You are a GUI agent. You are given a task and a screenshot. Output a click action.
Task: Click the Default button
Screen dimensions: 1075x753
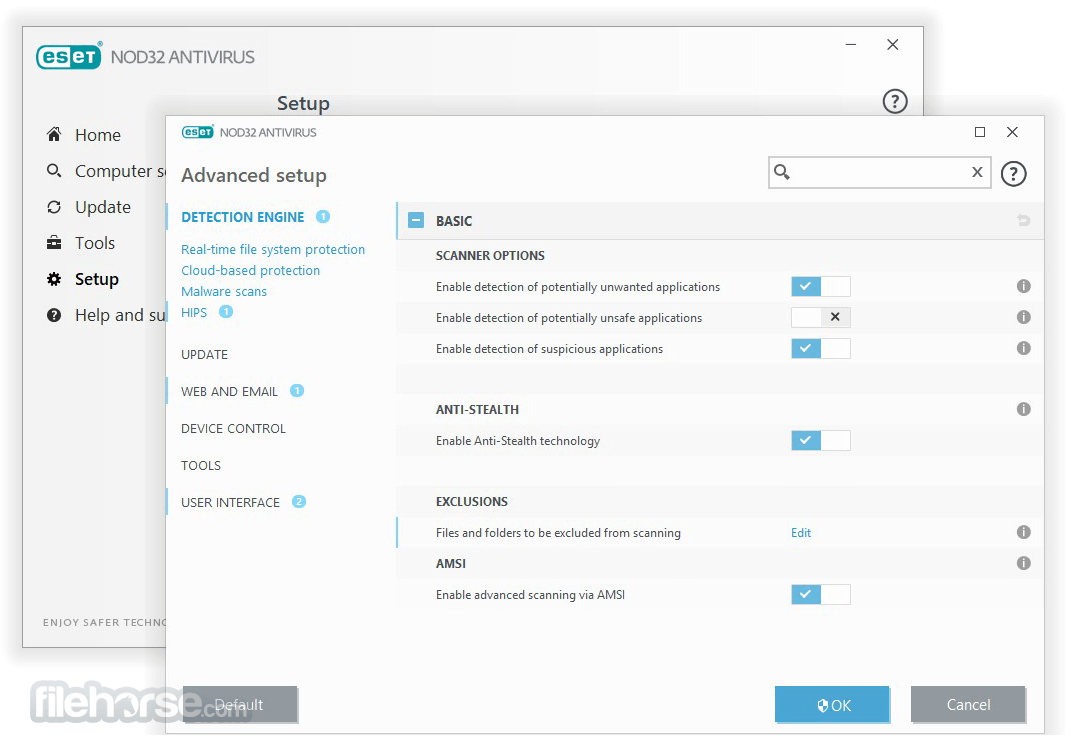point(240,704)
